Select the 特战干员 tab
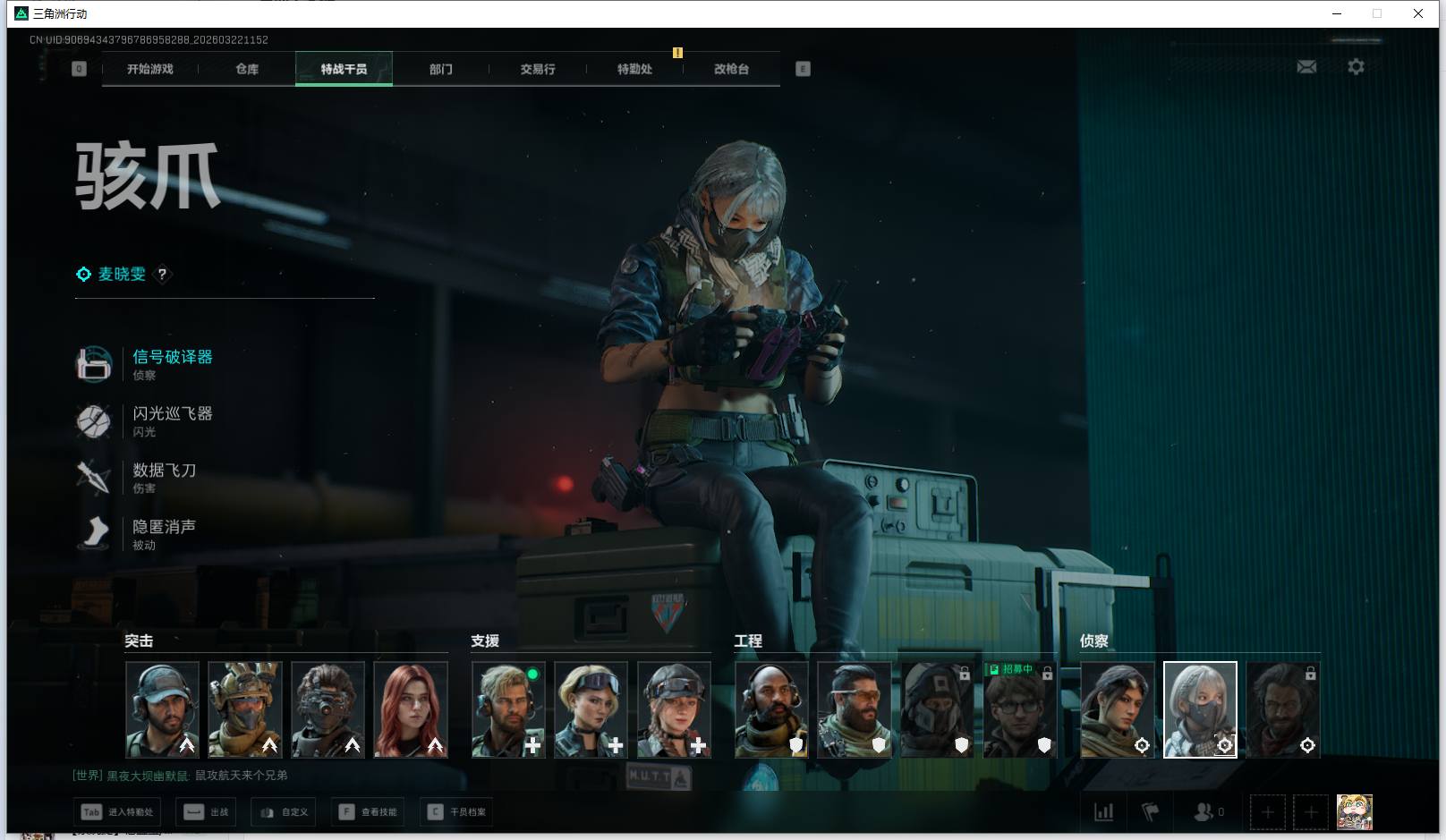This screenshot has width=1446, height=840. [344, 69]
